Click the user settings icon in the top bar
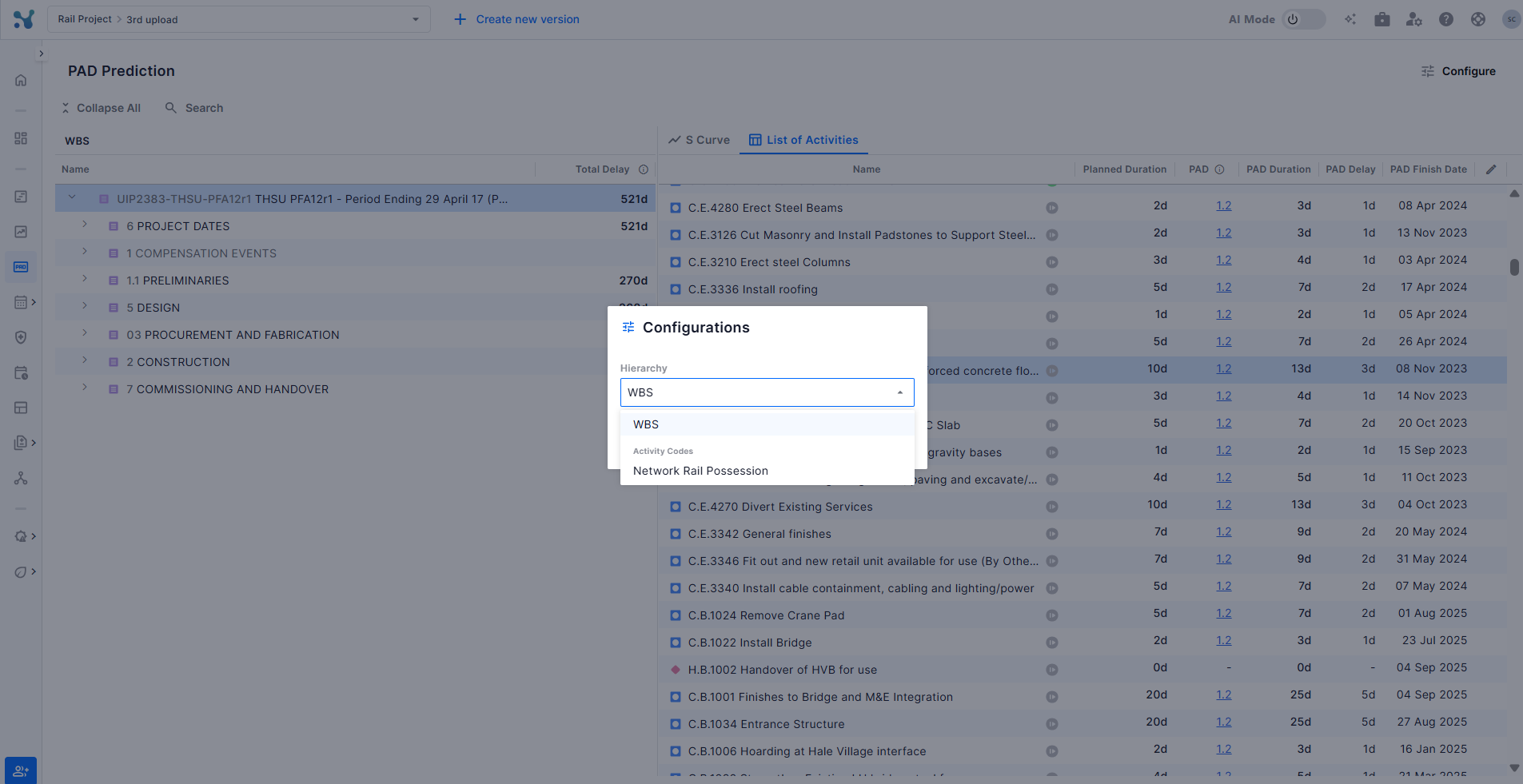Image resolution: width=1523 pixels, height=784 pixels. (1414, 19)
